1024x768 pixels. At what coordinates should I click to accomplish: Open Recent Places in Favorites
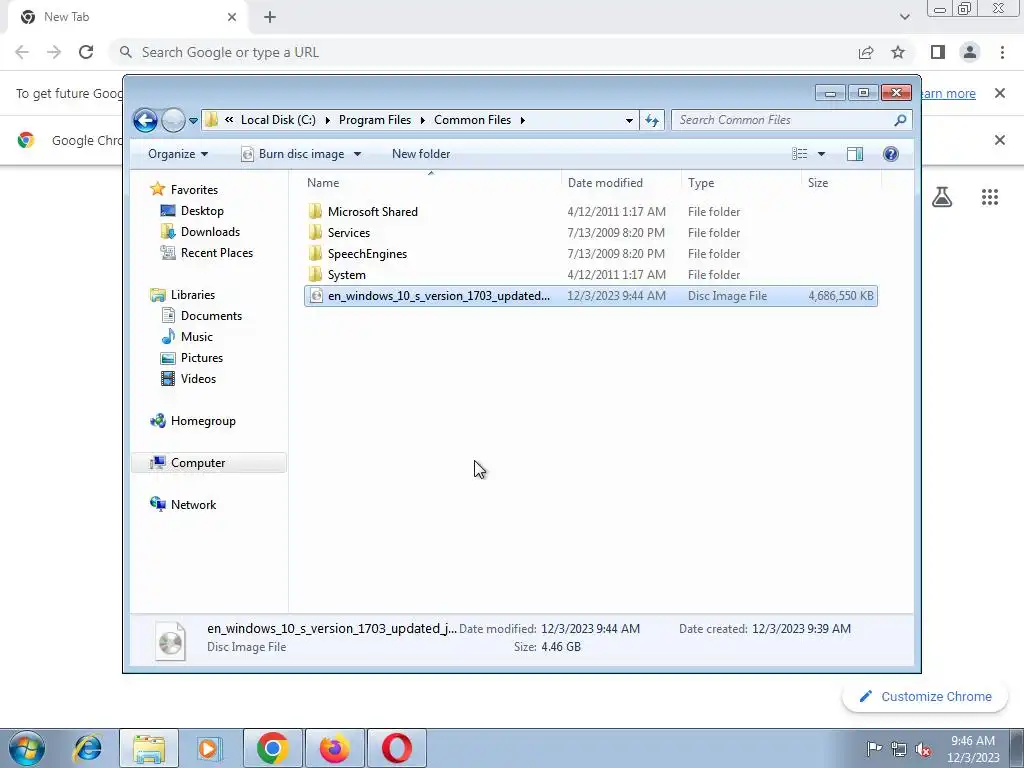click(216, 253)
